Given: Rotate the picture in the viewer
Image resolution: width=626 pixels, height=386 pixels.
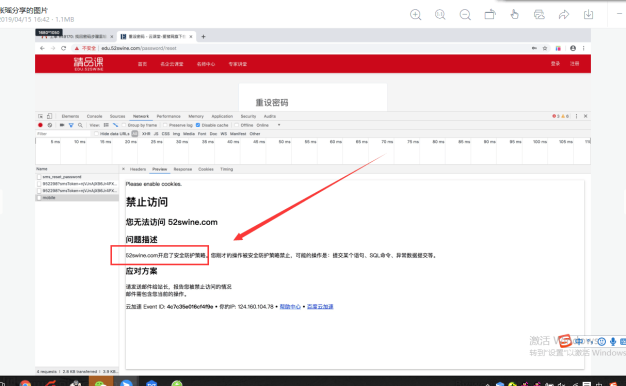Looking at the screenshot, I should tap(490, 15).
